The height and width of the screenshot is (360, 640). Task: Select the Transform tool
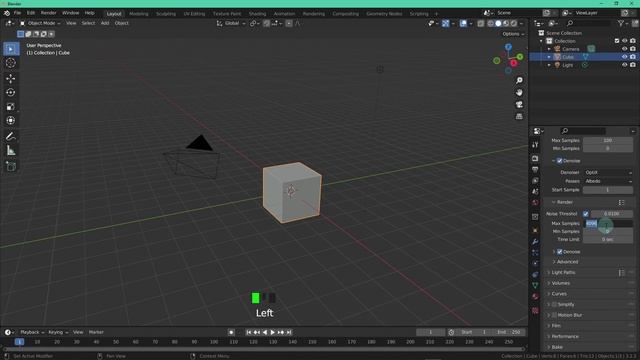pos(11,120)
